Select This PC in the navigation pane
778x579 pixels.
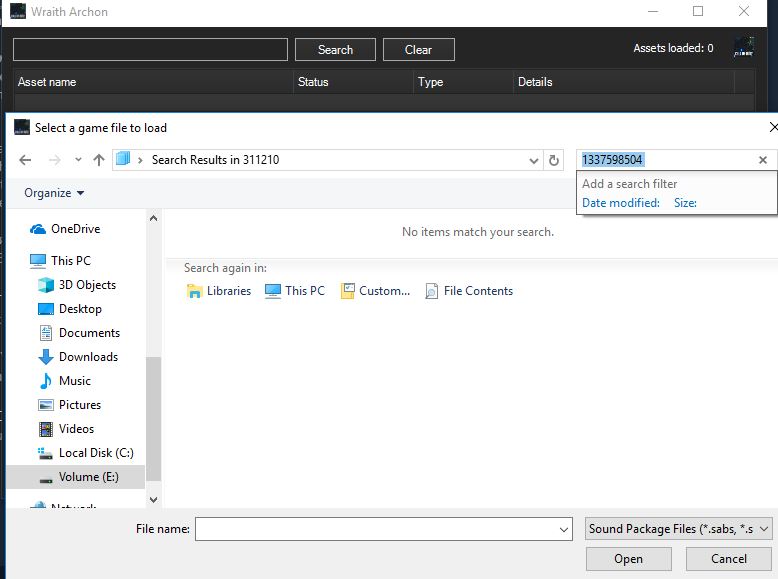coord(60,260)
